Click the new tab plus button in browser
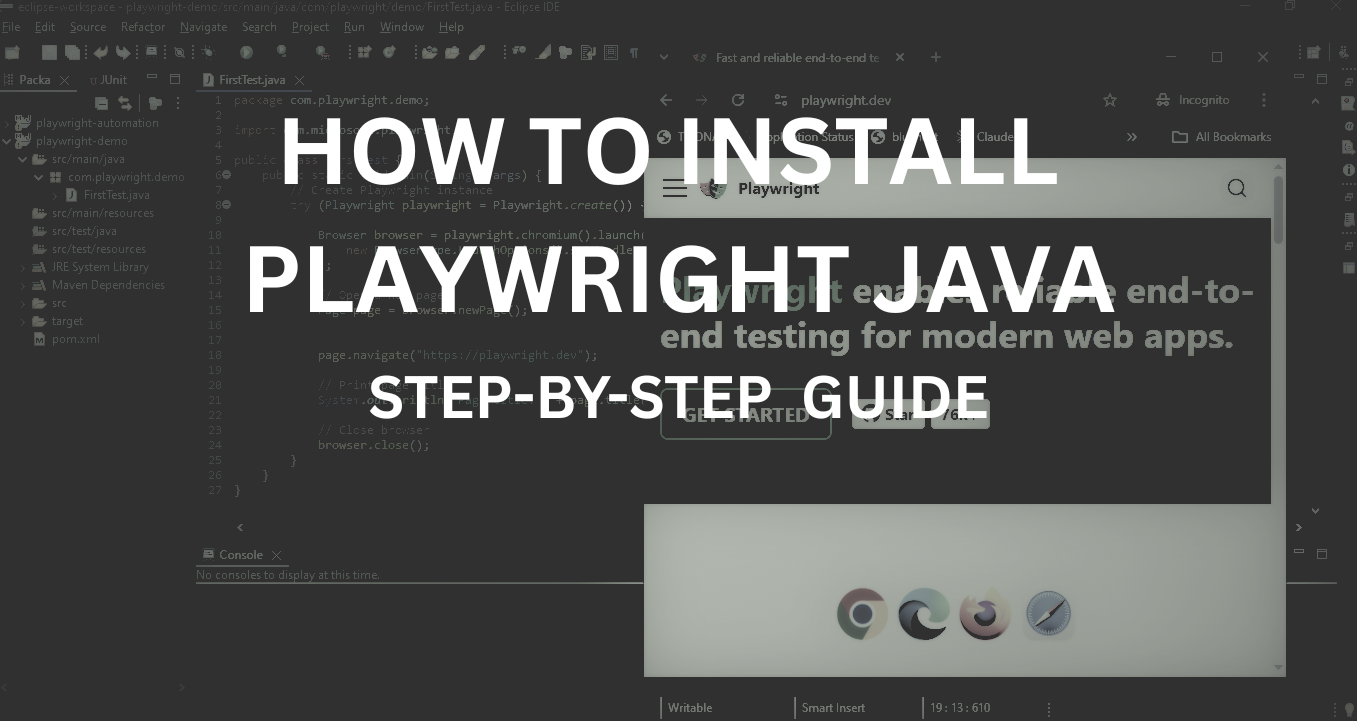This screenshot has width=1357, height=721. (x=936, y=57)
